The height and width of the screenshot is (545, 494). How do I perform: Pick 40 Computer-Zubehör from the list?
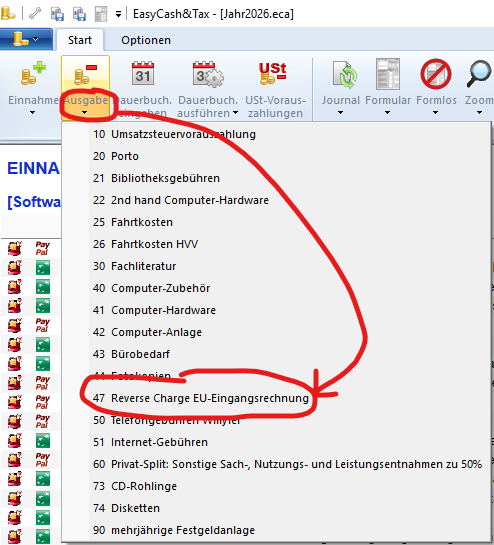(x=276, y=288)
